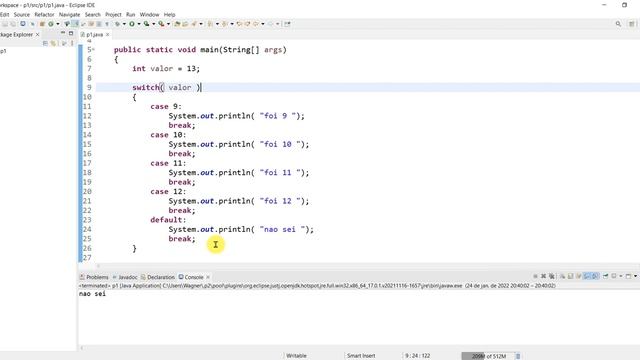Open the Help menu
Screen dimensions: 640x360
(x=169, y=14)
